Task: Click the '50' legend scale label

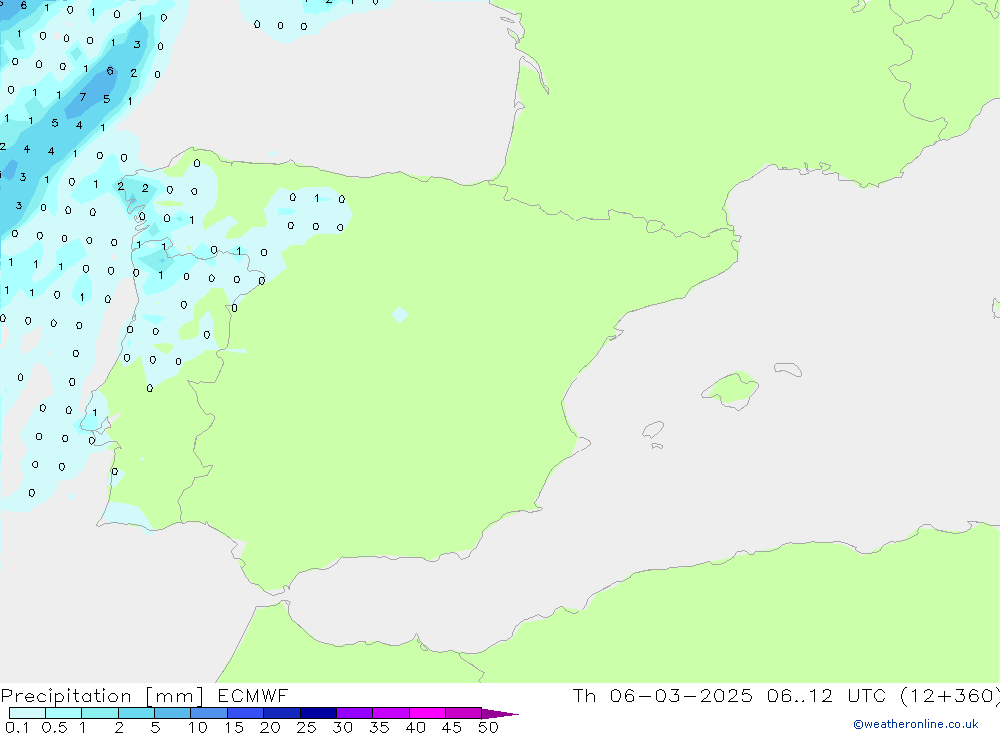Action: tap(488, 727)
